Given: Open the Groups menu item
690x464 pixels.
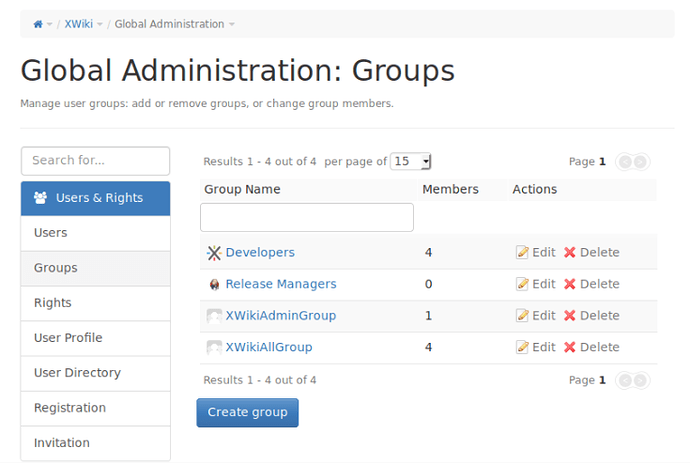Looking at the screenshot, I should pyautogui.click(x=95, y=268).
